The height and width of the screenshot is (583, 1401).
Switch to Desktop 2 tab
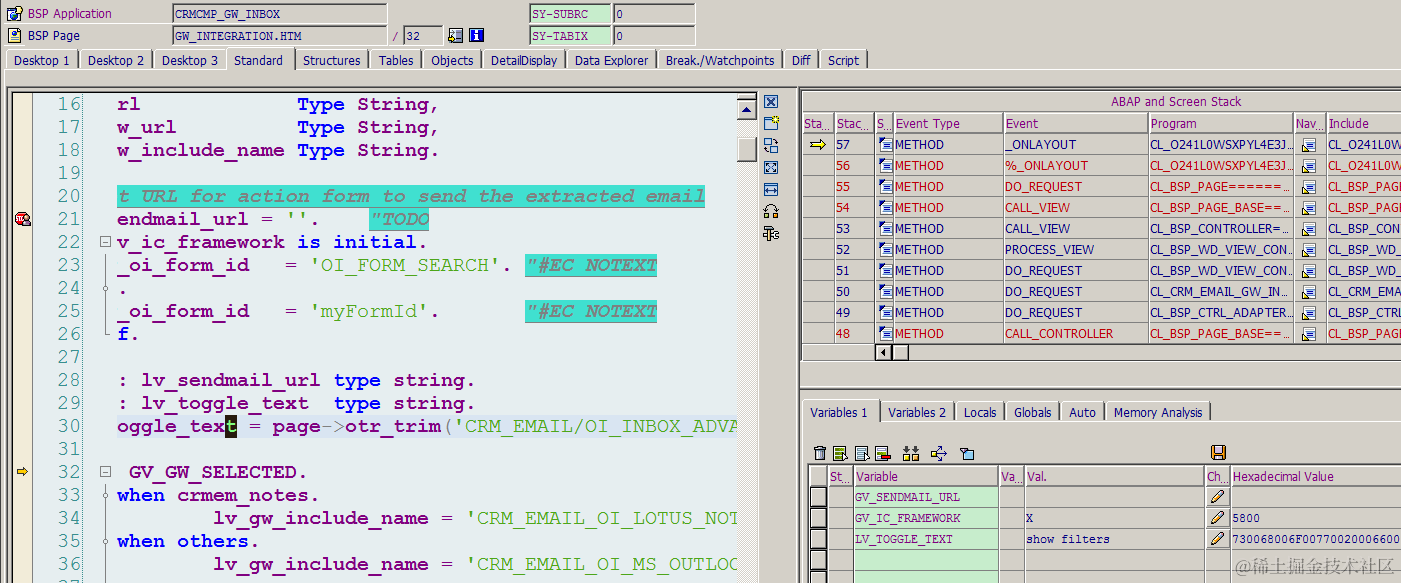click(x=116, y=60)
